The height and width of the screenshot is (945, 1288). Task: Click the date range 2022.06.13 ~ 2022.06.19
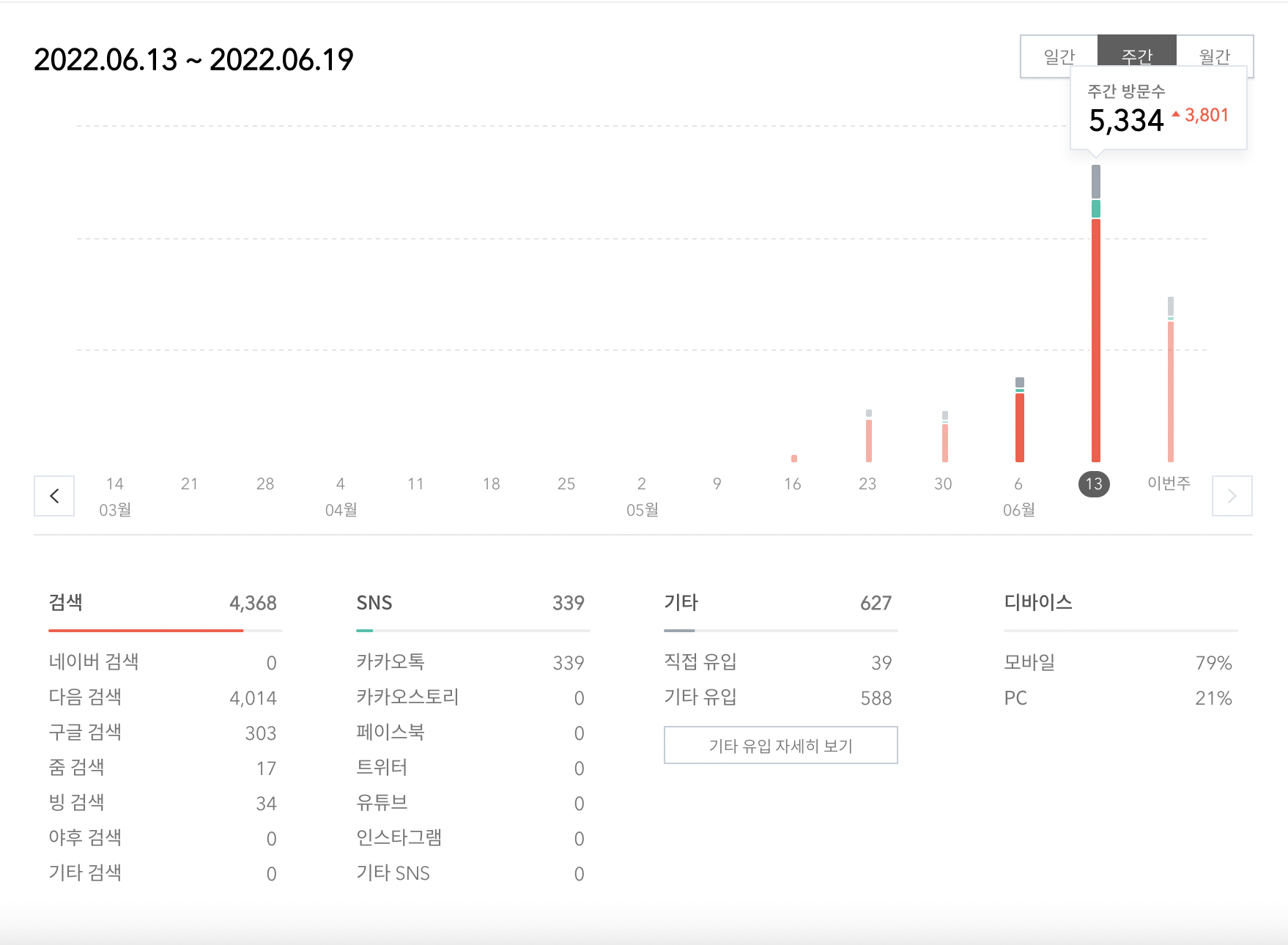tap(193, 59)
